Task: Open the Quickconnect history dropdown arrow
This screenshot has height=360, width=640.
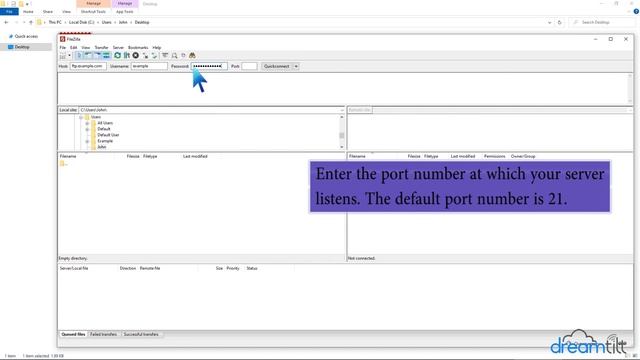Action: pyautogui.click(x=296, y=66)
